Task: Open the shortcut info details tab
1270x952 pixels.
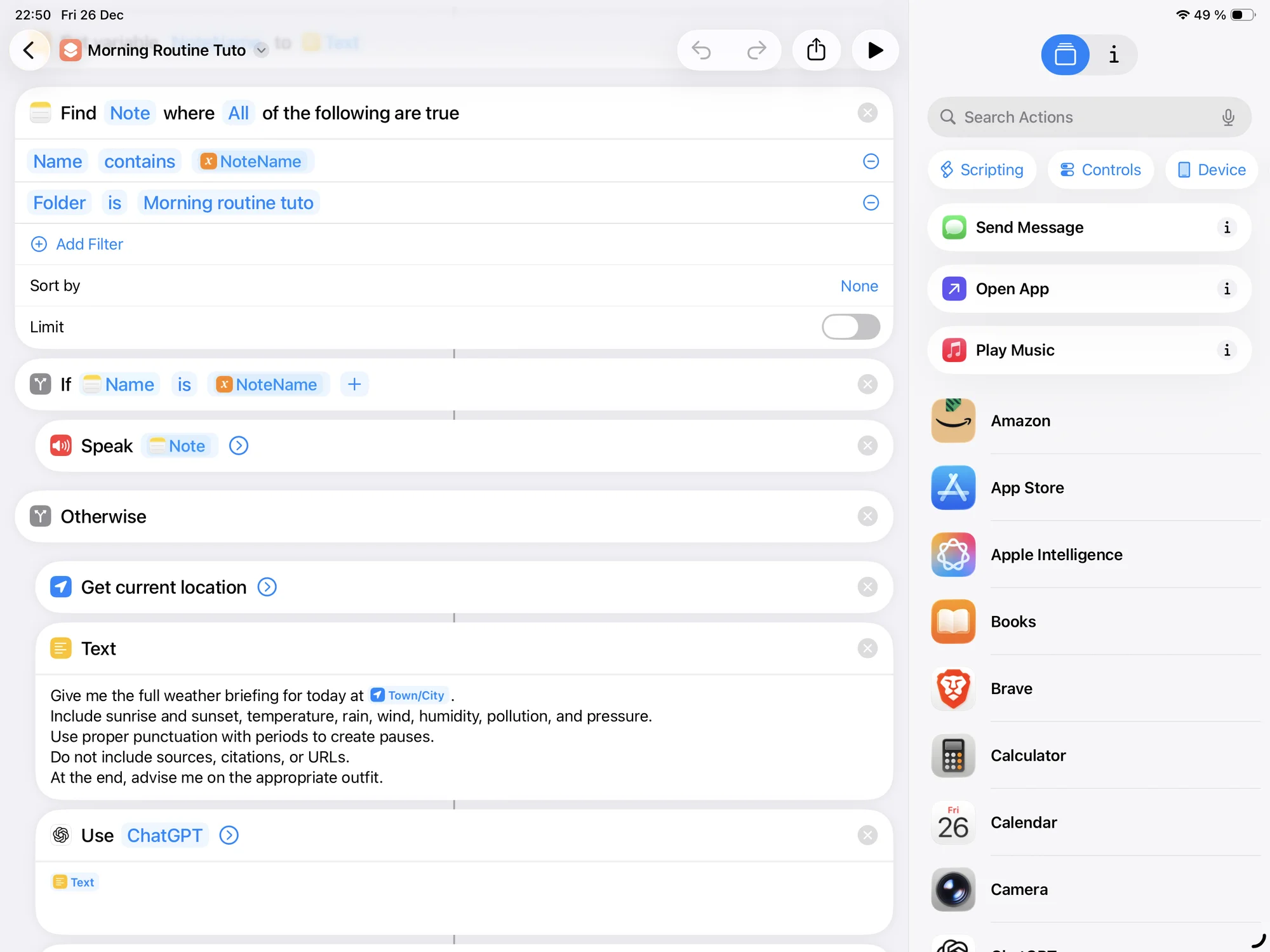Action: 1113,55
